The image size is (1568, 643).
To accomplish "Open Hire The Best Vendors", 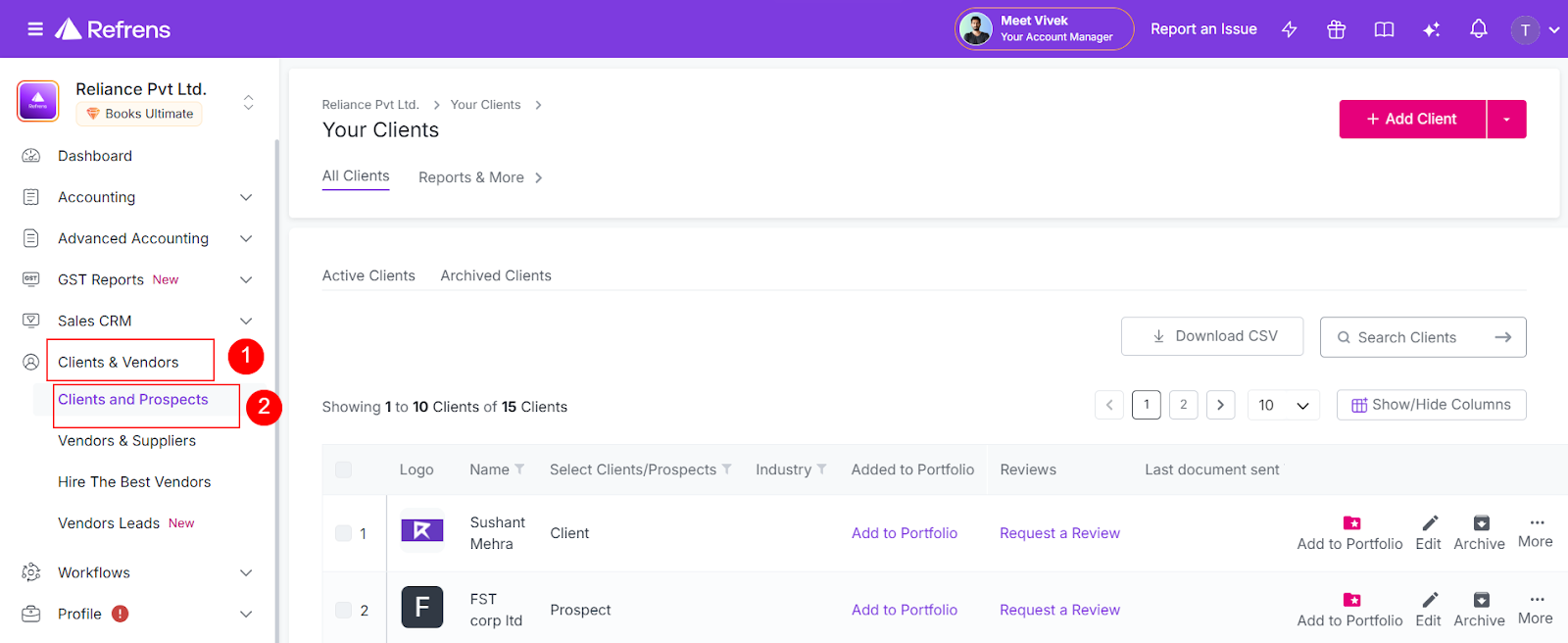I will [134, 482].
